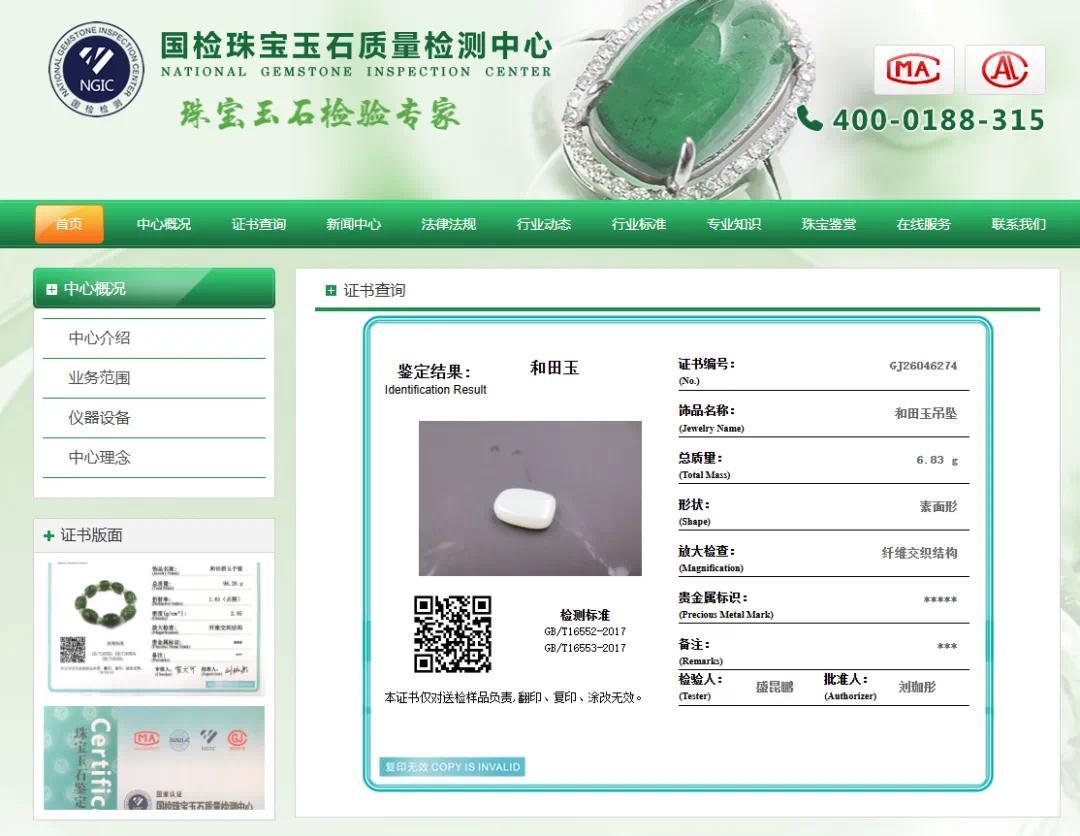Click the certificate QR code

point(453,634)
